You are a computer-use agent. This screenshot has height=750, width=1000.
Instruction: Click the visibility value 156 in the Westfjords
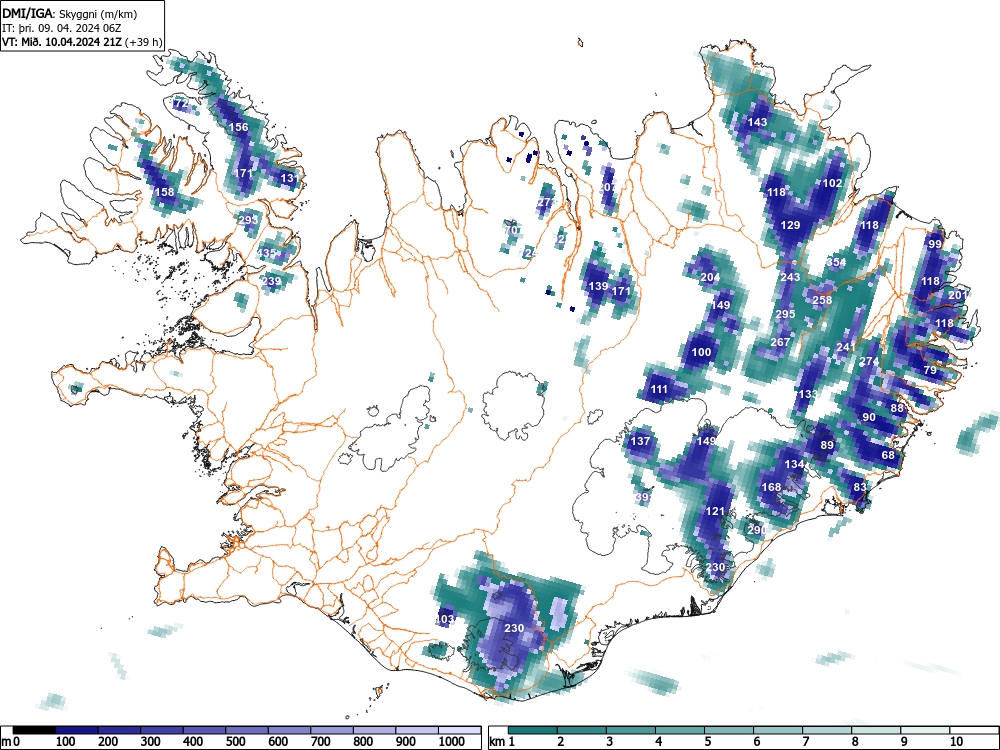point(239,127)
